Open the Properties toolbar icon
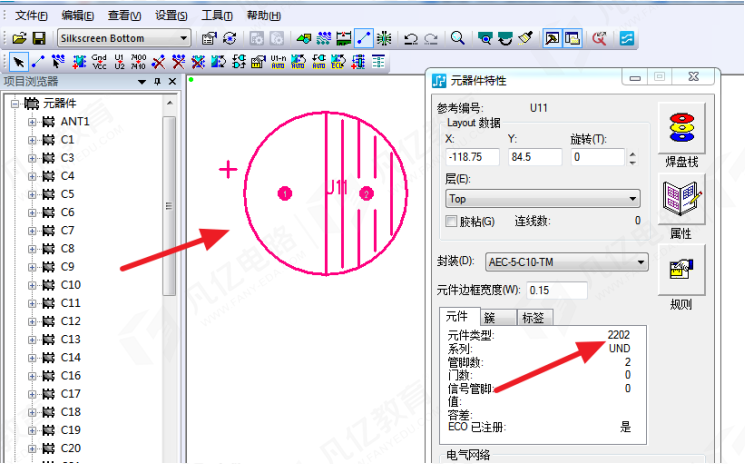This screenshot has height=464, width=745. [x=209, y=38]
